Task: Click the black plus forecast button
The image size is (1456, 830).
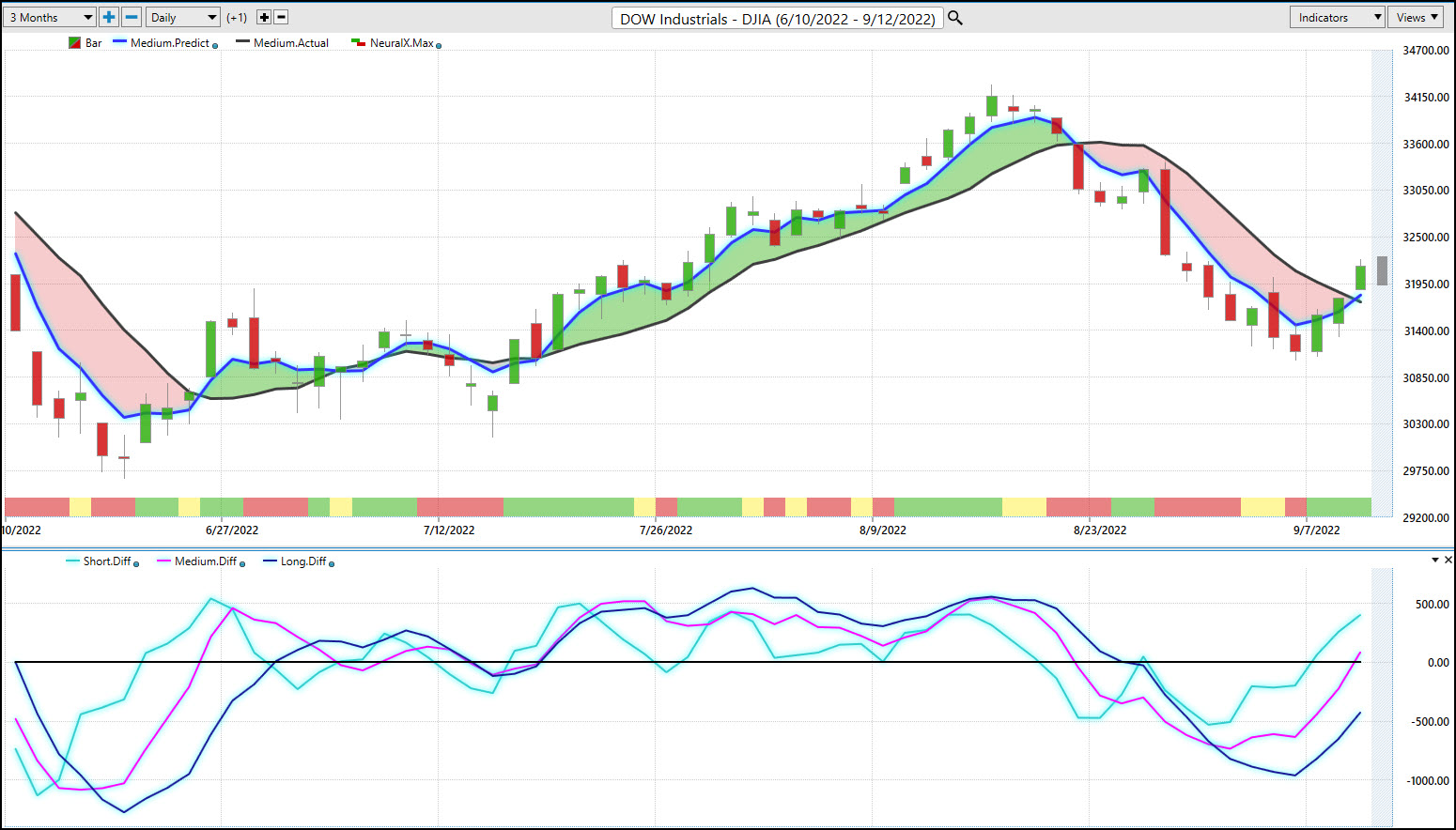Action: [x=264, y=17]
